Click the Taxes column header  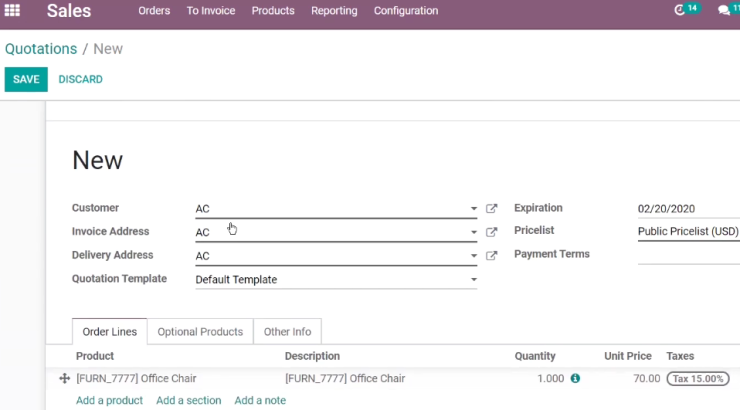[680, 356]
